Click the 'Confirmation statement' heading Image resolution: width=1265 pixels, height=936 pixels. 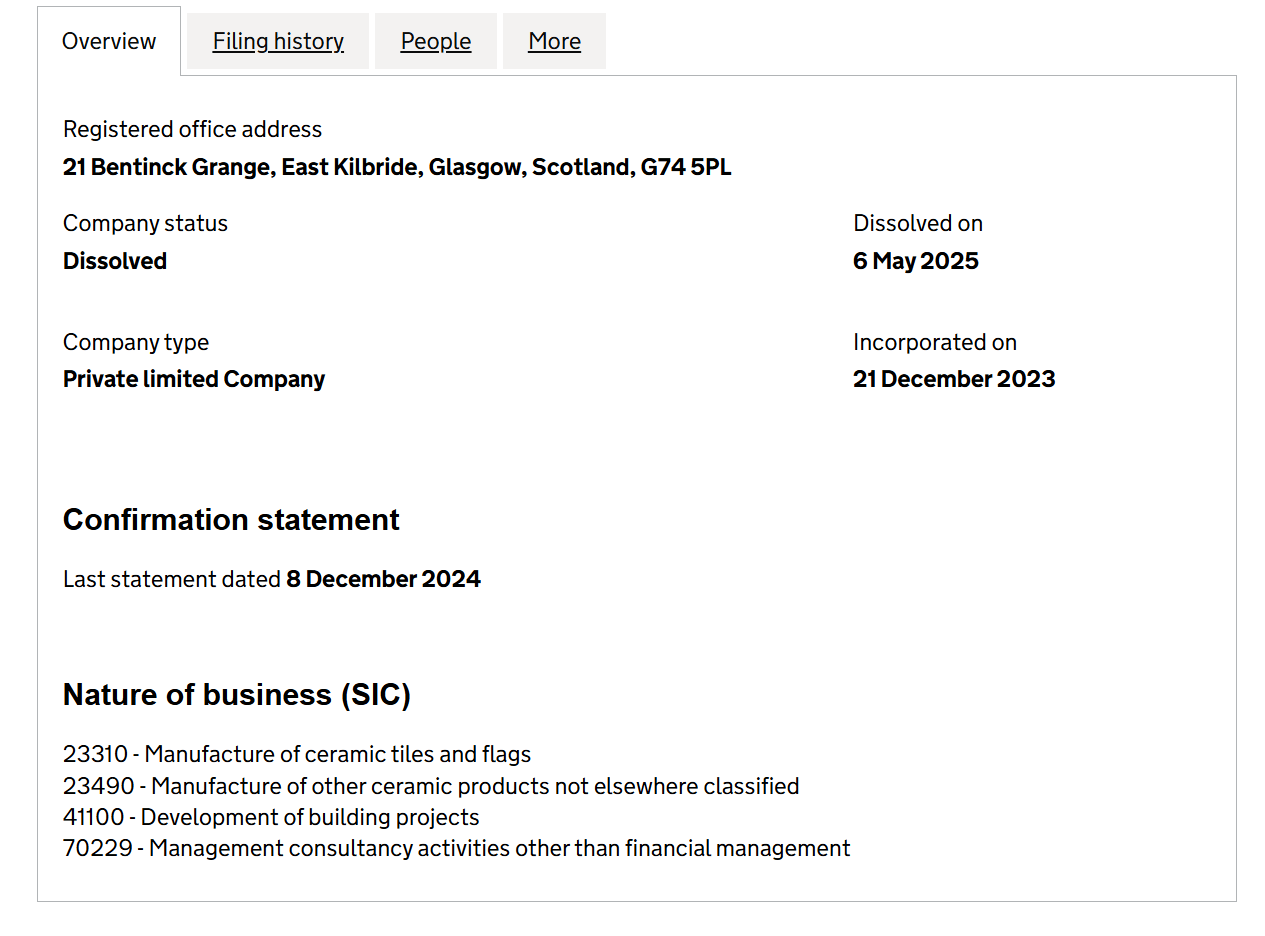click(x=231, y=520)
